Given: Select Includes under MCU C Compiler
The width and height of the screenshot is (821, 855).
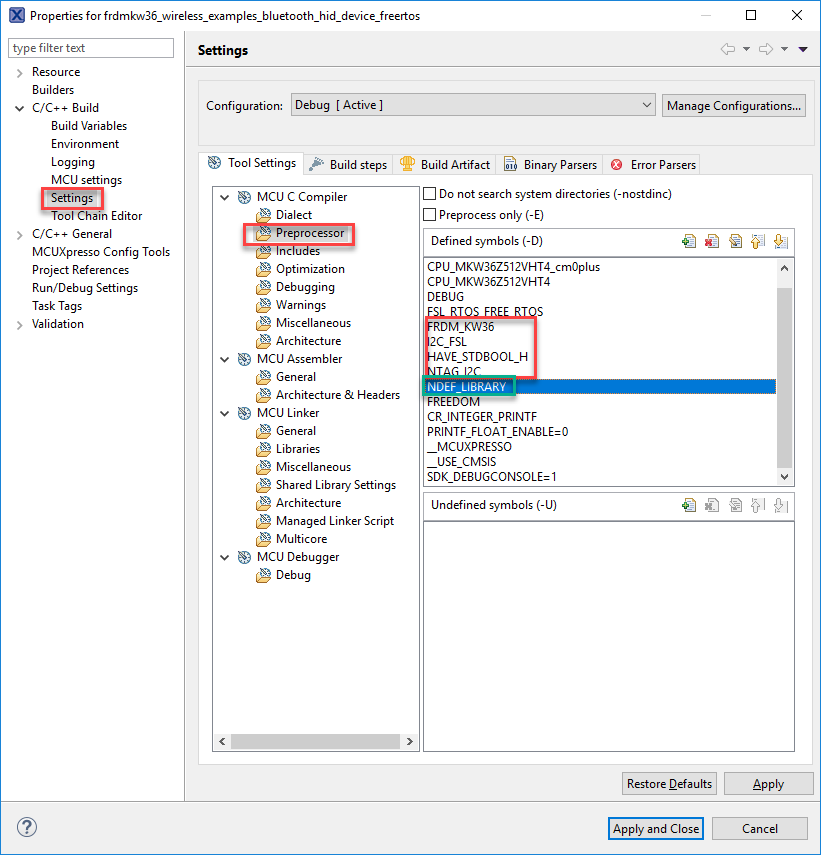Looking at the screenshot, I should (x=298, y=251).
